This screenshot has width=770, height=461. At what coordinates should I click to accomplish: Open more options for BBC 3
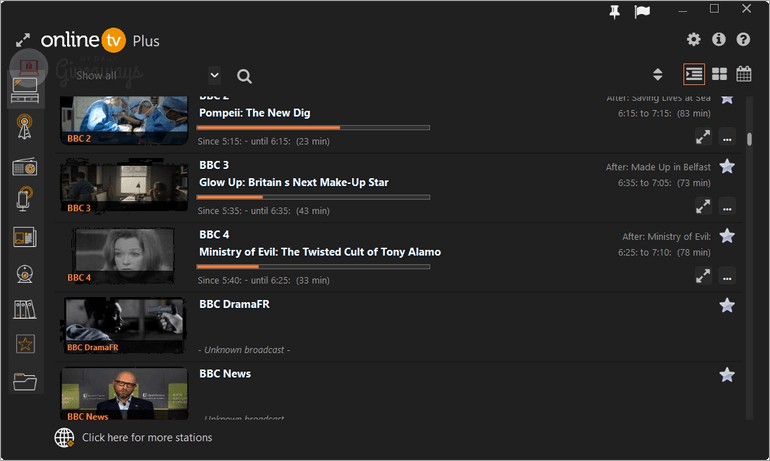pos(727,207)
